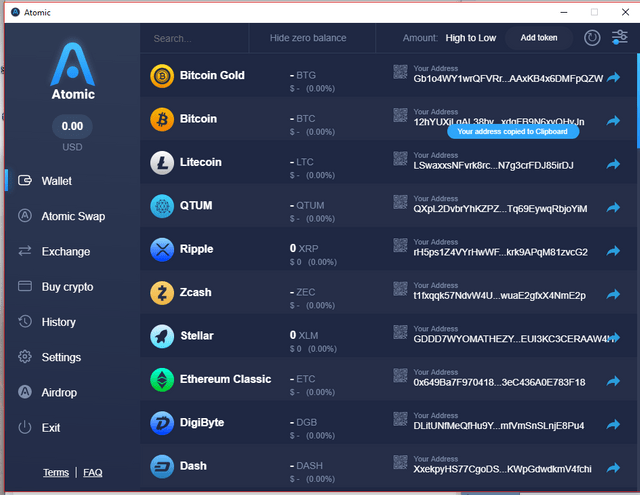
Task: Click the send arrow for Dash
Action: pos(613,468)
